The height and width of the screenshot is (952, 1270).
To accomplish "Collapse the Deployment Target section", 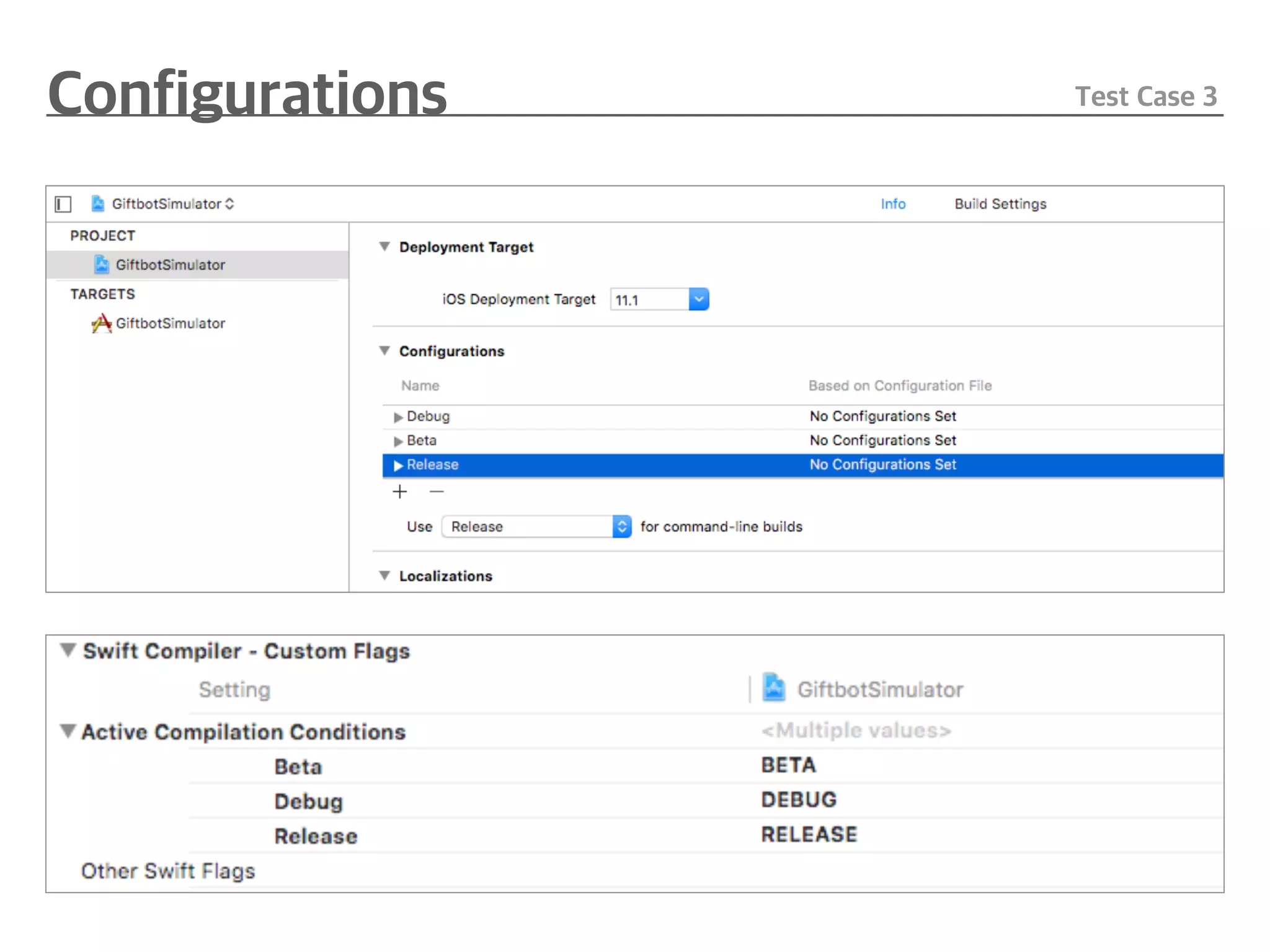I will pyautogui.click(x=384, y=247).
